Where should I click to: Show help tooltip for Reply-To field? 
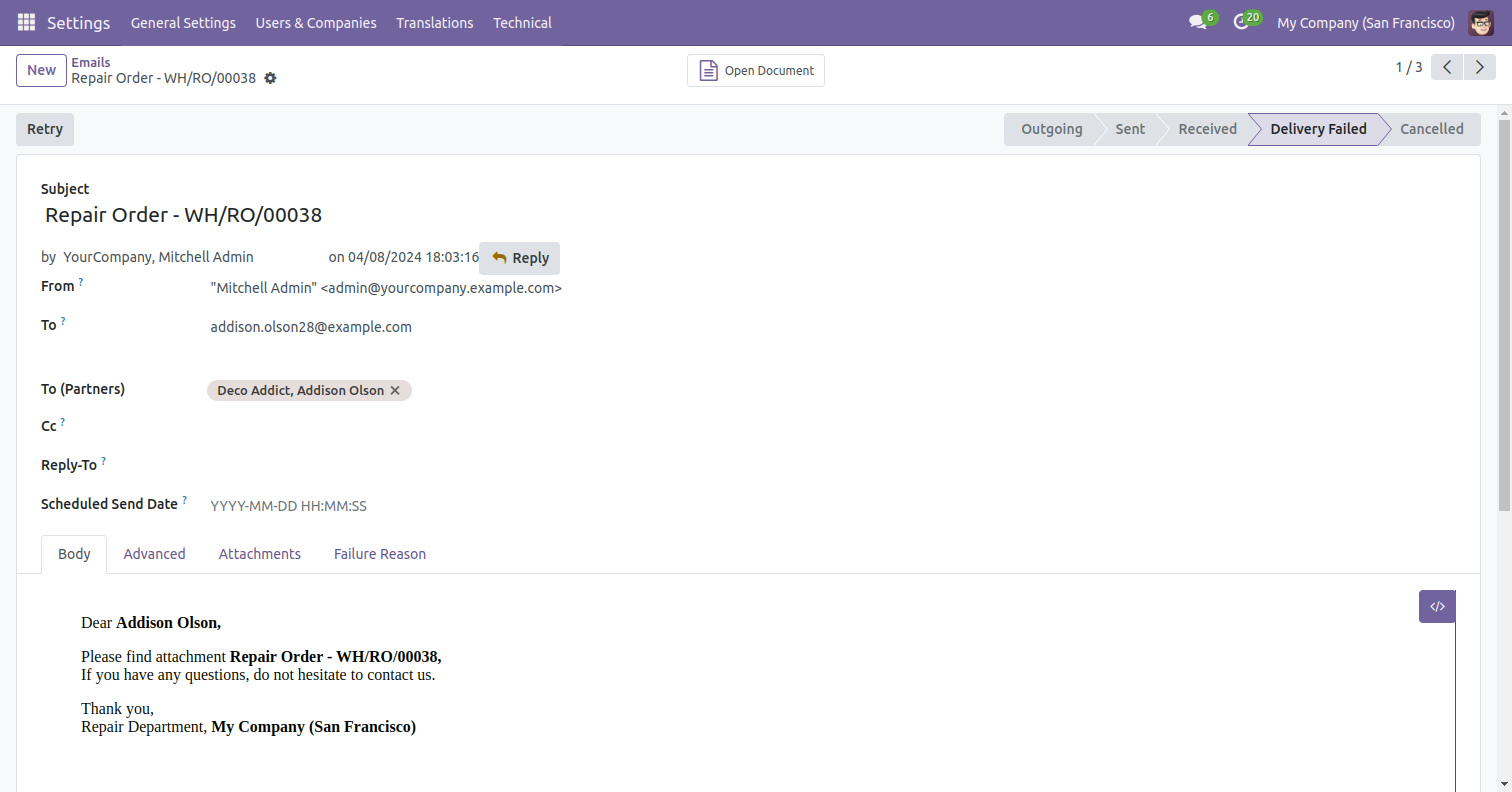click(103, 461)
